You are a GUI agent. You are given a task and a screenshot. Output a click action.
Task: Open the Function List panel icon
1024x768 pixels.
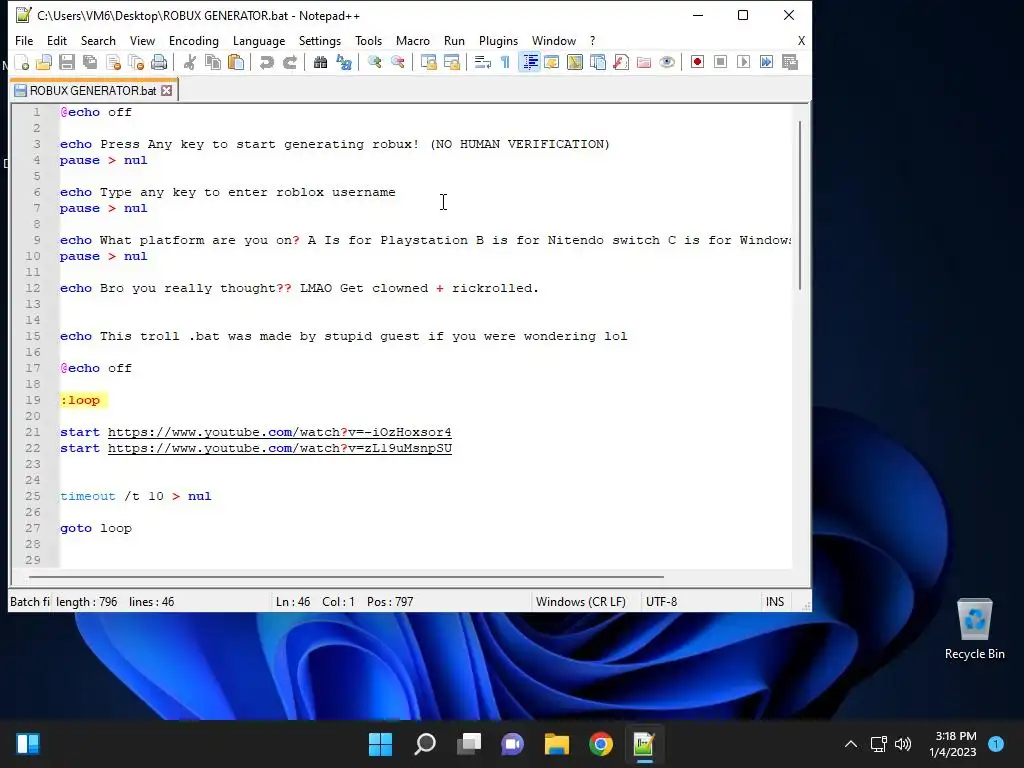click(621, 63)
